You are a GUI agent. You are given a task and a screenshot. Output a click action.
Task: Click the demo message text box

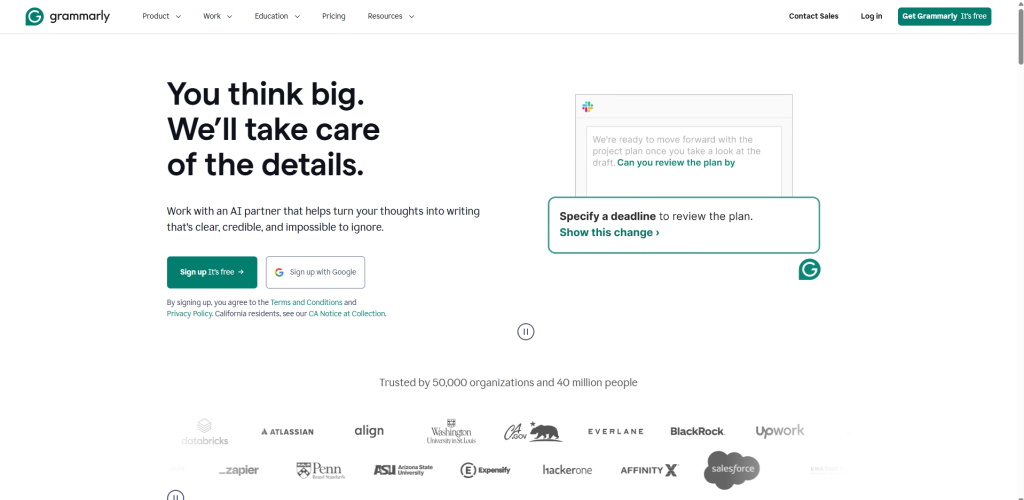click(x=684, y=161)
